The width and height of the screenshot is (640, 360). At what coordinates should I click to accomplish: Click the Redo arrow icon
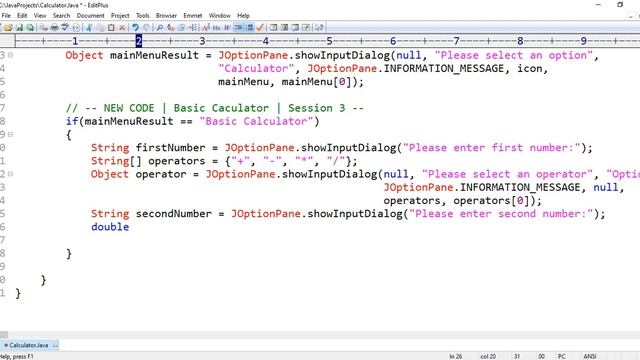click(146, 28)
